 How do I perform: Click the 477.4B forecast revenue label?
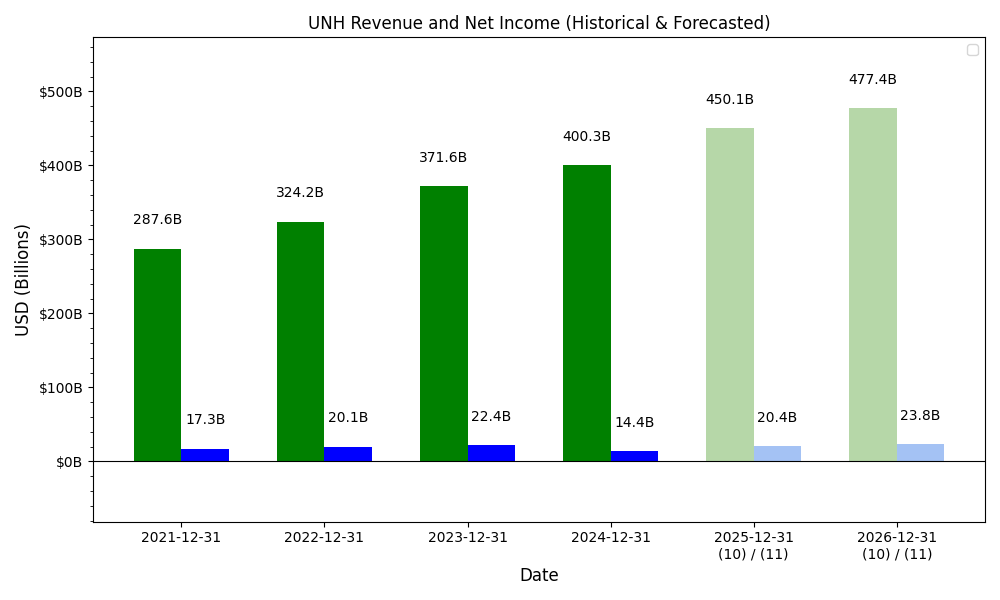pos(872,80)
